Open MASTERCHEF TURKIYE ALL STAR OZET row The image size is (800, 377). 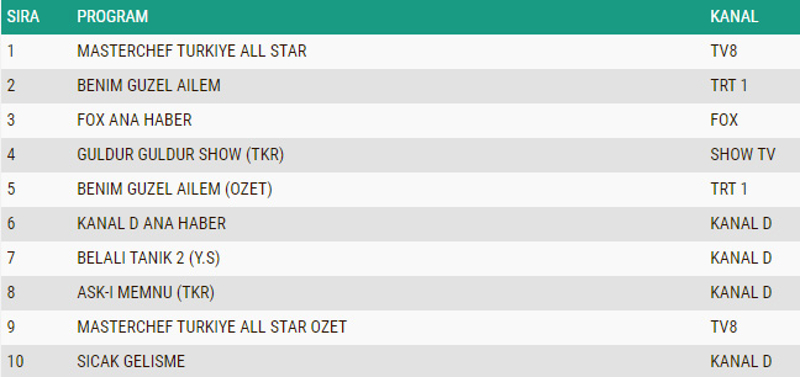(400, 327)
